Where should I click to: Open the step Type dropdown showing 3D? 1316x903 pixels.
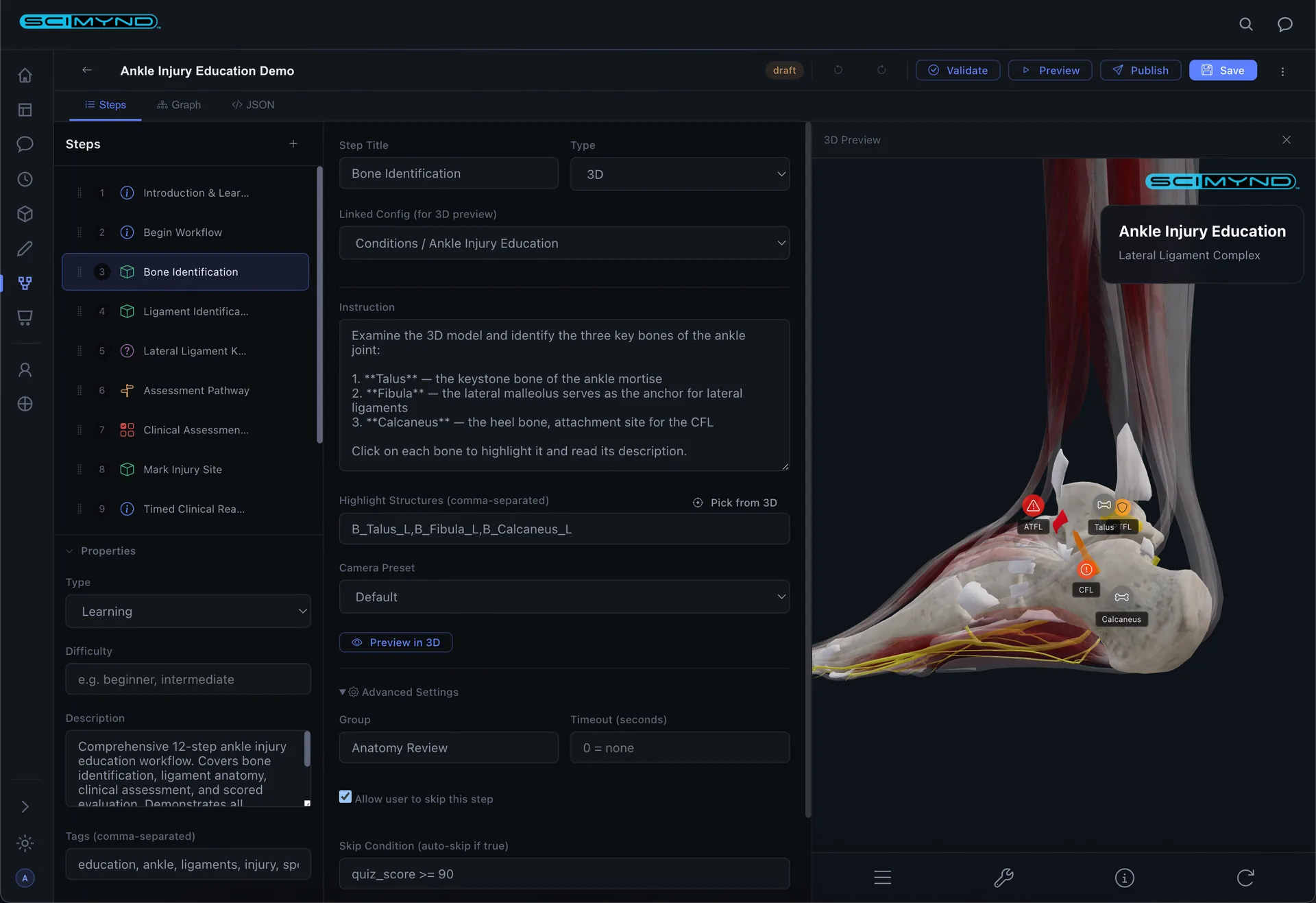pyautogui.click(x=679, y=174)
